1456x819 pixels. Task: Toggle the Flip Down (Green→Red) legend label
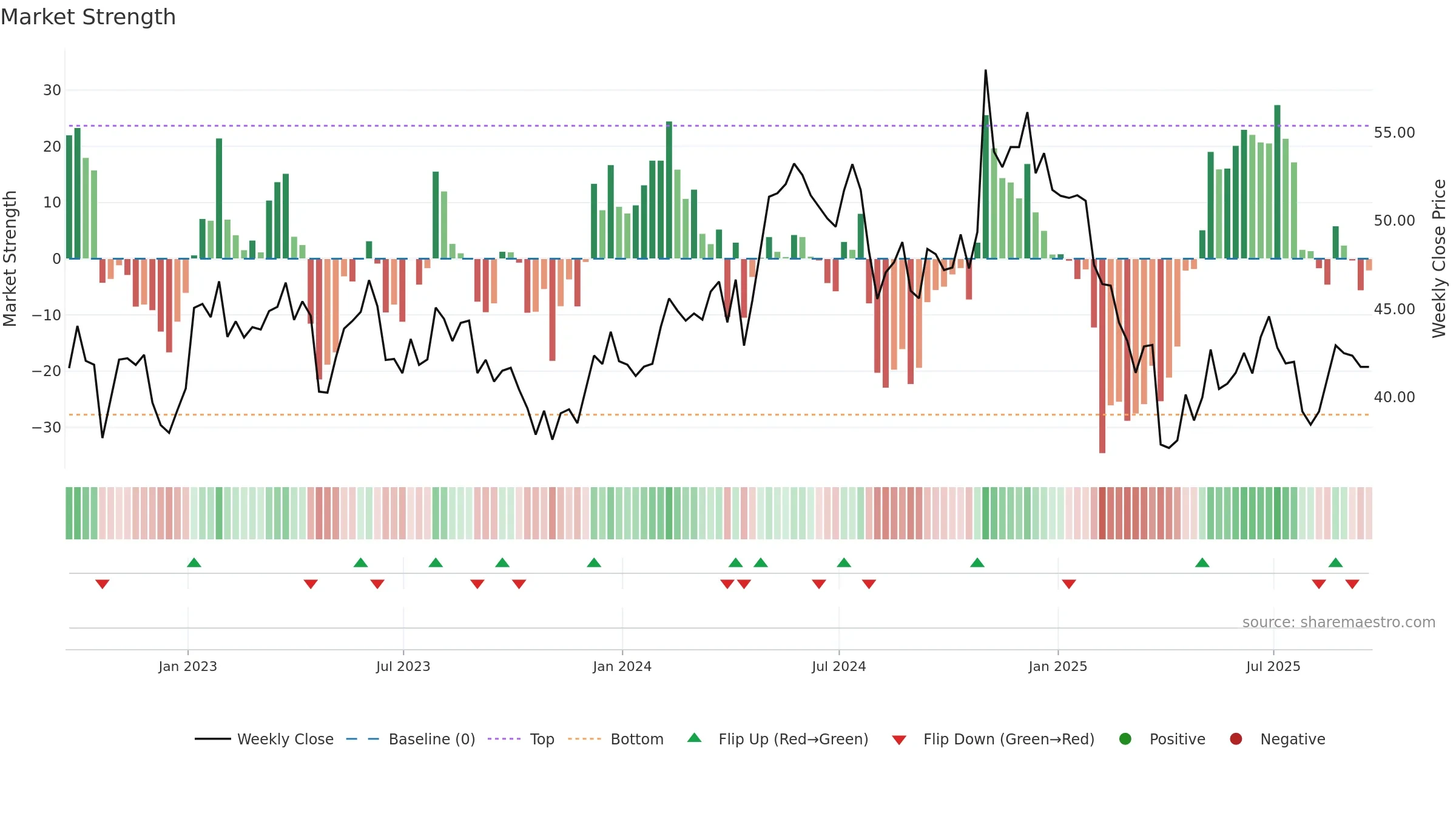coord(1009,739)
